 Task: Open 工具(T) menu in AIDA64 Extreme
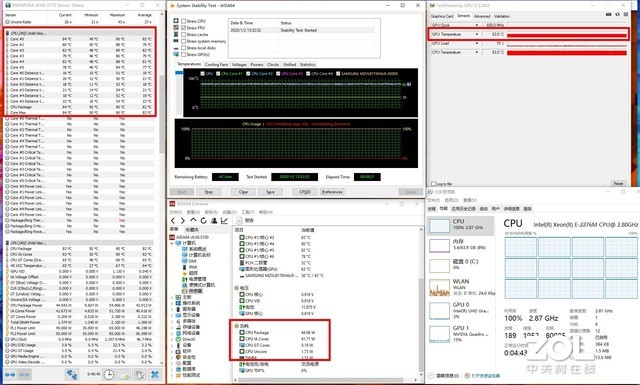tap(248, 212)
